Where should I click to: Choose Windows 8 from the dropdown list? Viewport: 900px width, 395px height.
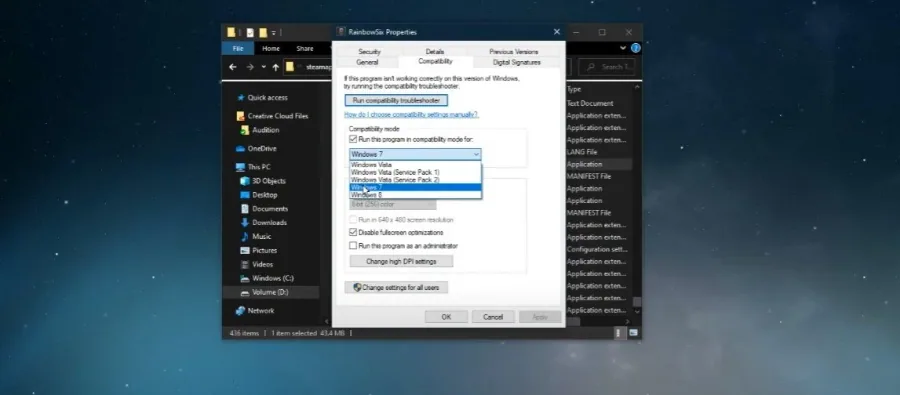tap(416, 195)
